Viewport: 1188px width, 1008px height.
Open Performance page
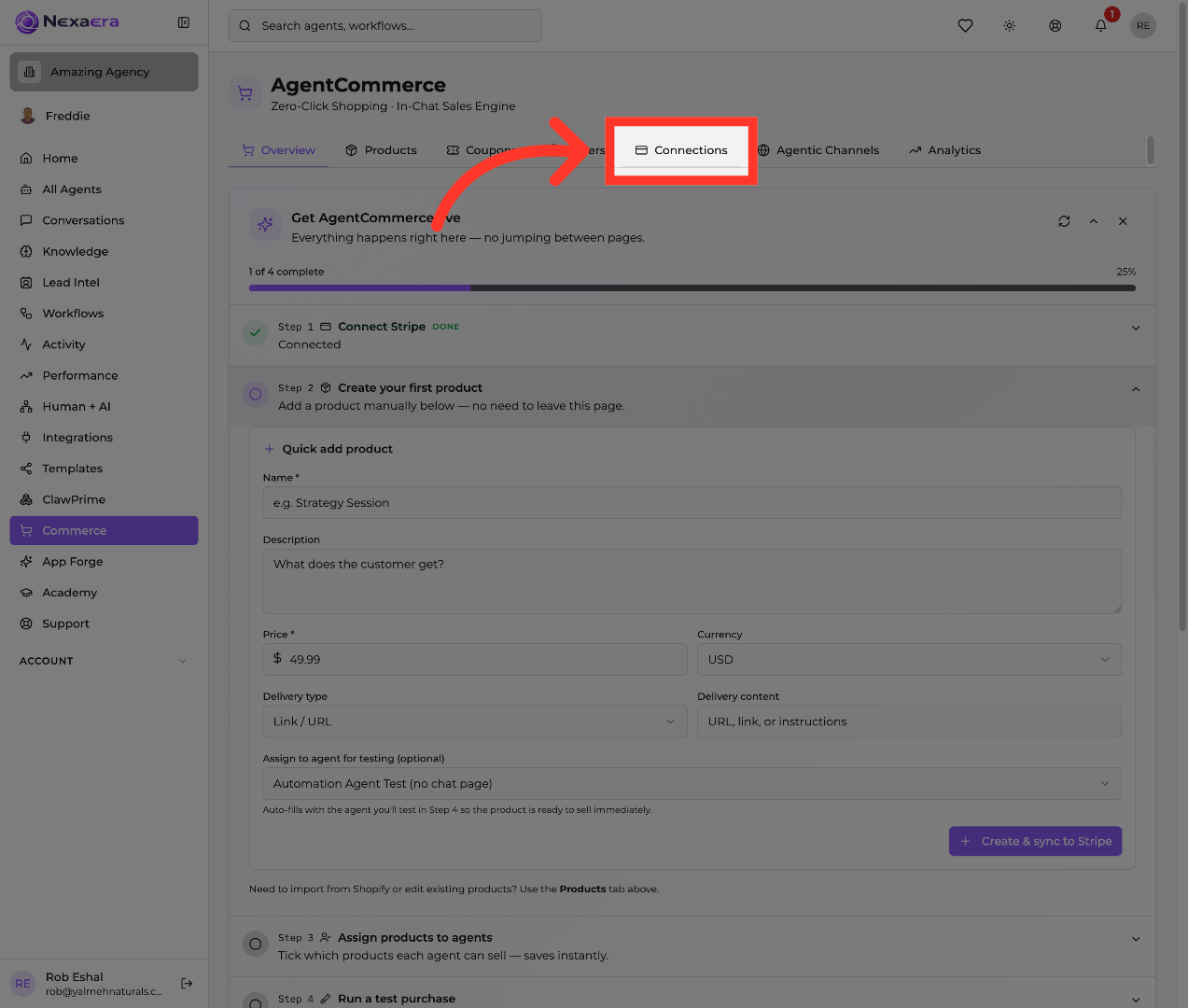[104, 375]
